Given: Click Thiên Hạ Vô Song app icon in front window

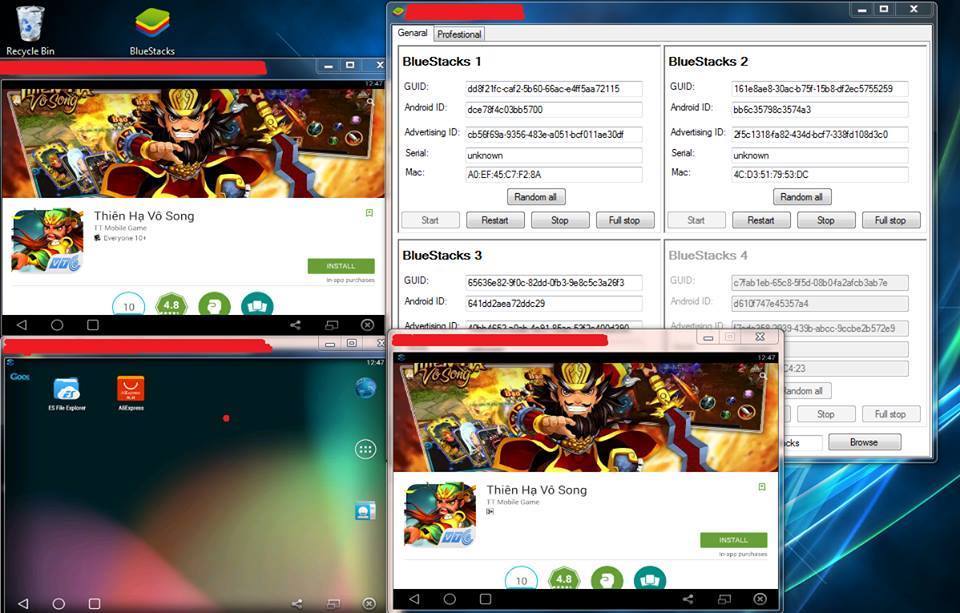Looking at the screenshot, I should click(x=440, y=514).
